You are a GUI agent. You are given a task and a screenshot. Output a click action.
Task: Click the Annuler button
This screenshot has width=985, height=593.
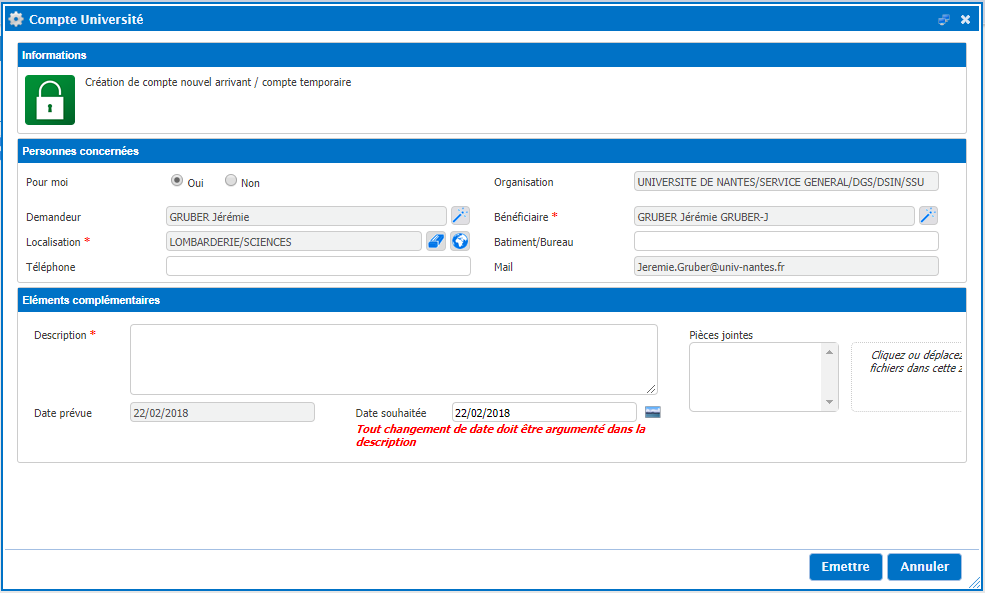pos(924,567)
